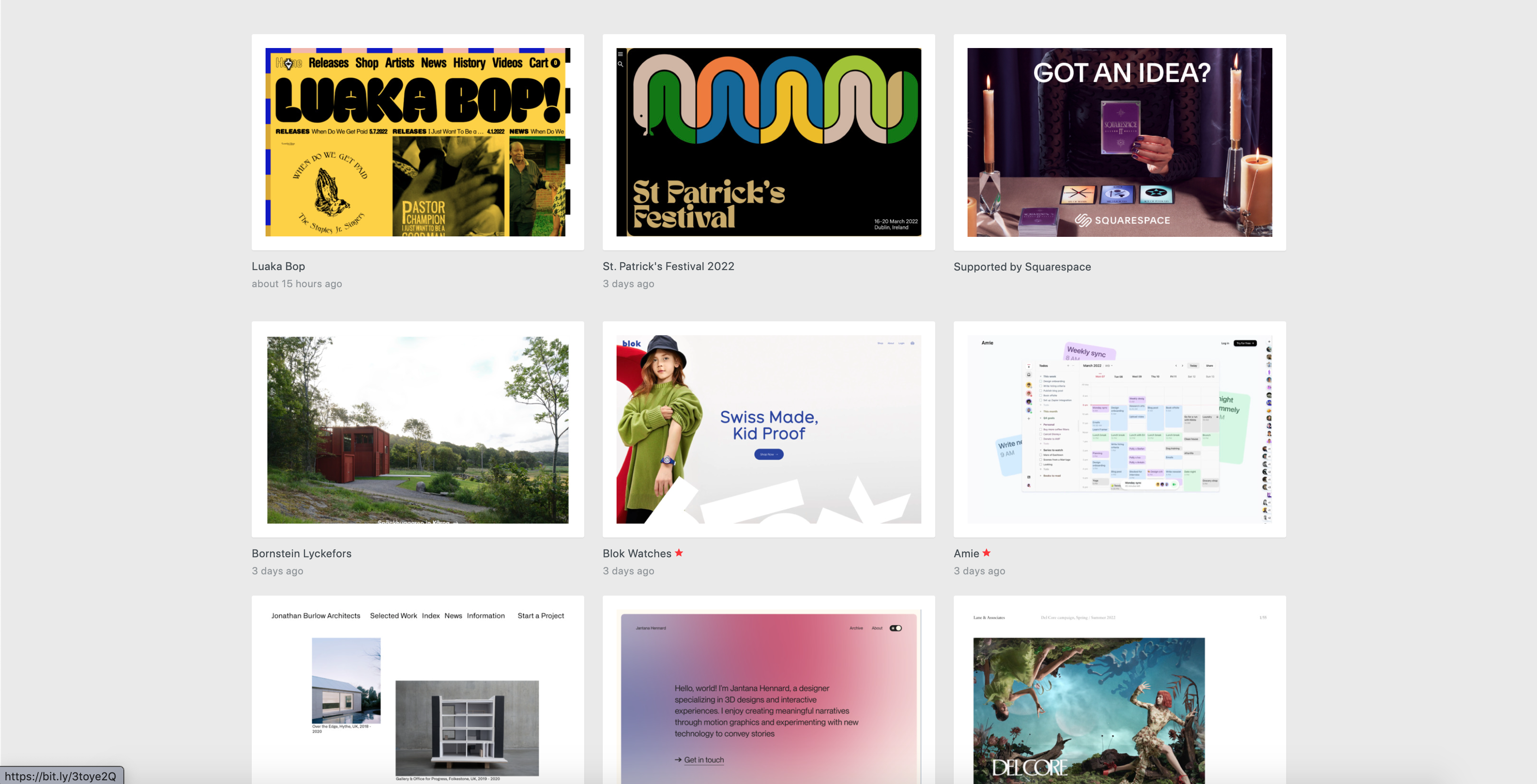1537x784 pixels.
Task: Click the red star next to Amie
Action: pyautogui.click(x=986, y=553)
